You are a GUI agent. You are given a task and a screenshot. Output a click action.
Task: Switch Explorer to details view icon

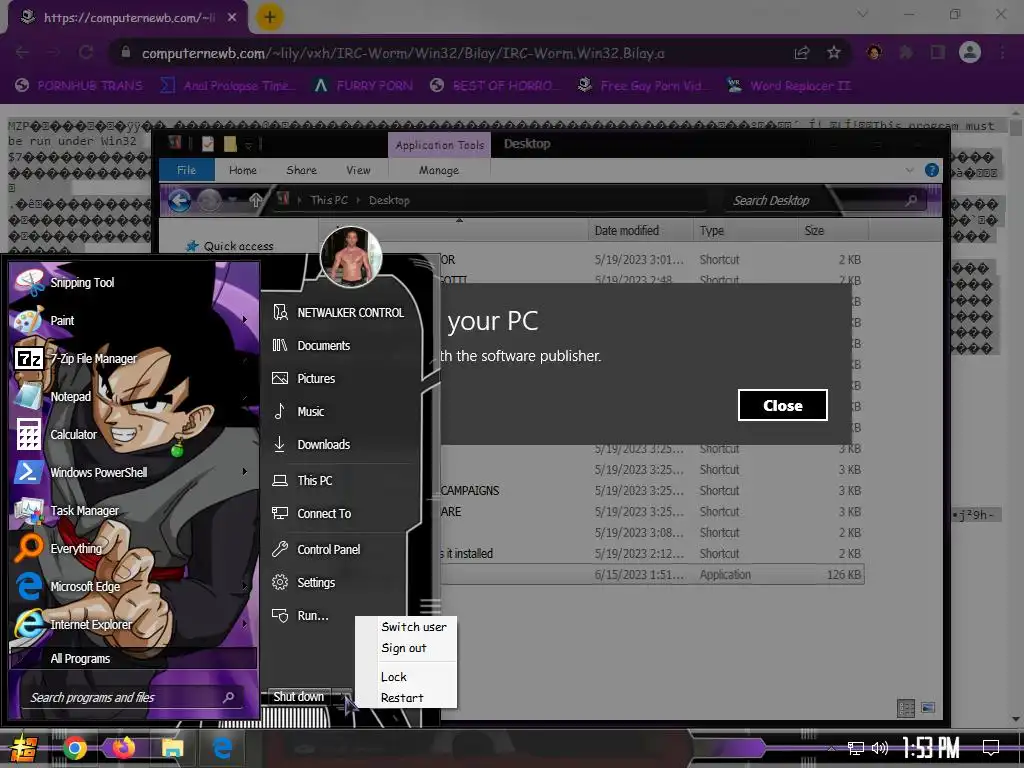(x=906, y=708)
